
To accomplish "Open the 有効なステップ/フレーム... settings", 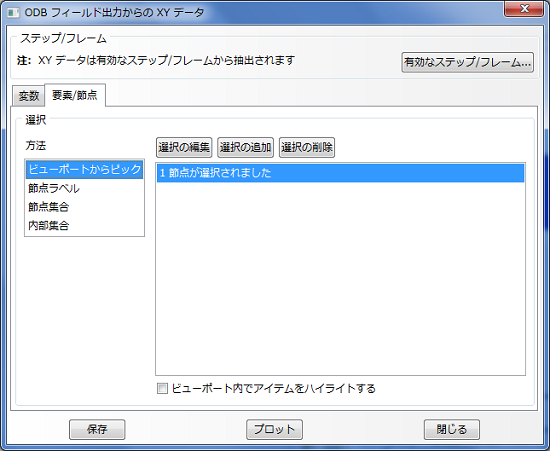I will 467,62.
